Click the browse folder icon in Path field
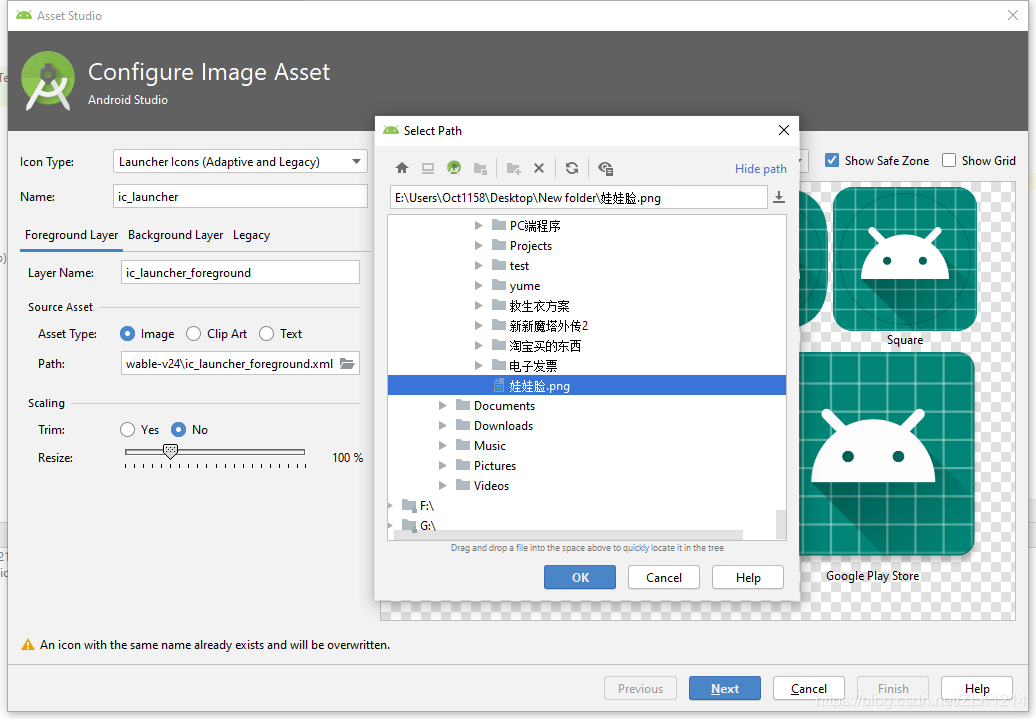1036x719 pixels. 348,363
